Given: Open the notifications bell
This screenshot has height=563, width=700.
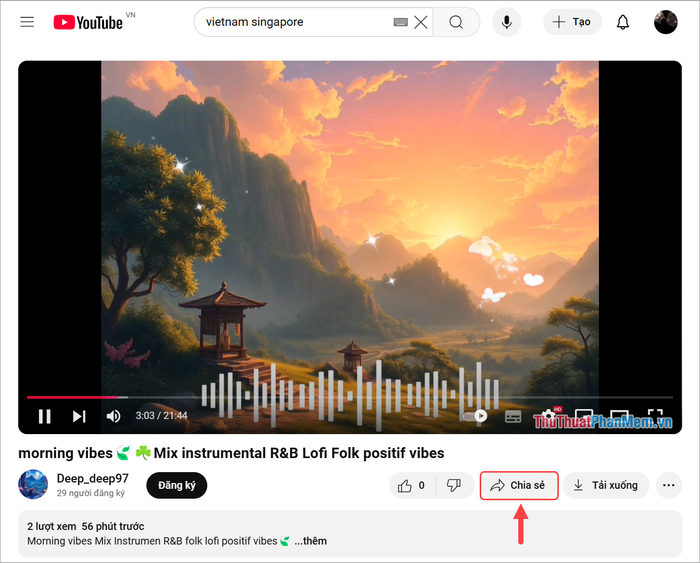Looking at the screenshot, I should (623, 22).
